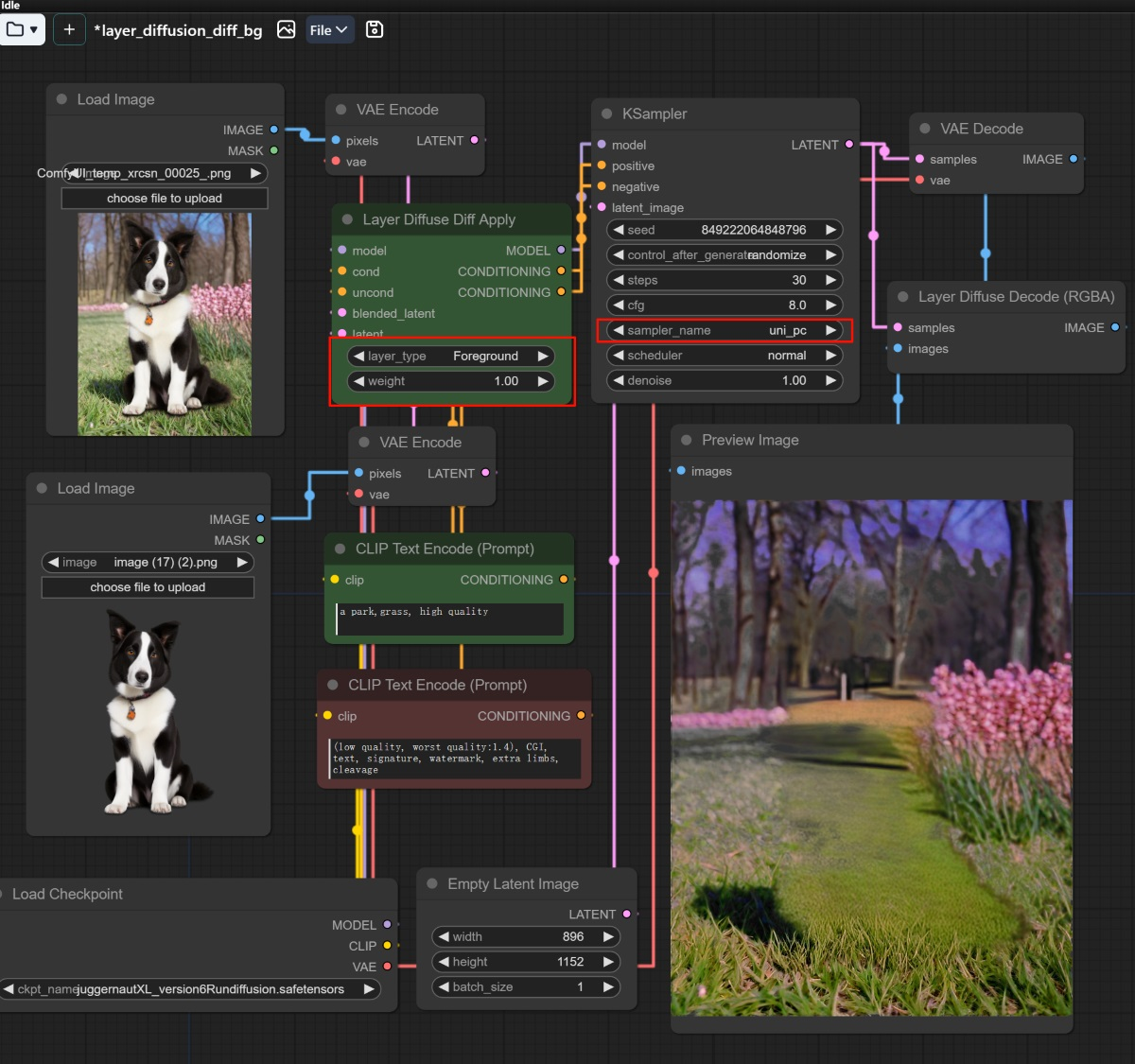Open the File menu
The image size is (1135, 1064).
[329, 30]
